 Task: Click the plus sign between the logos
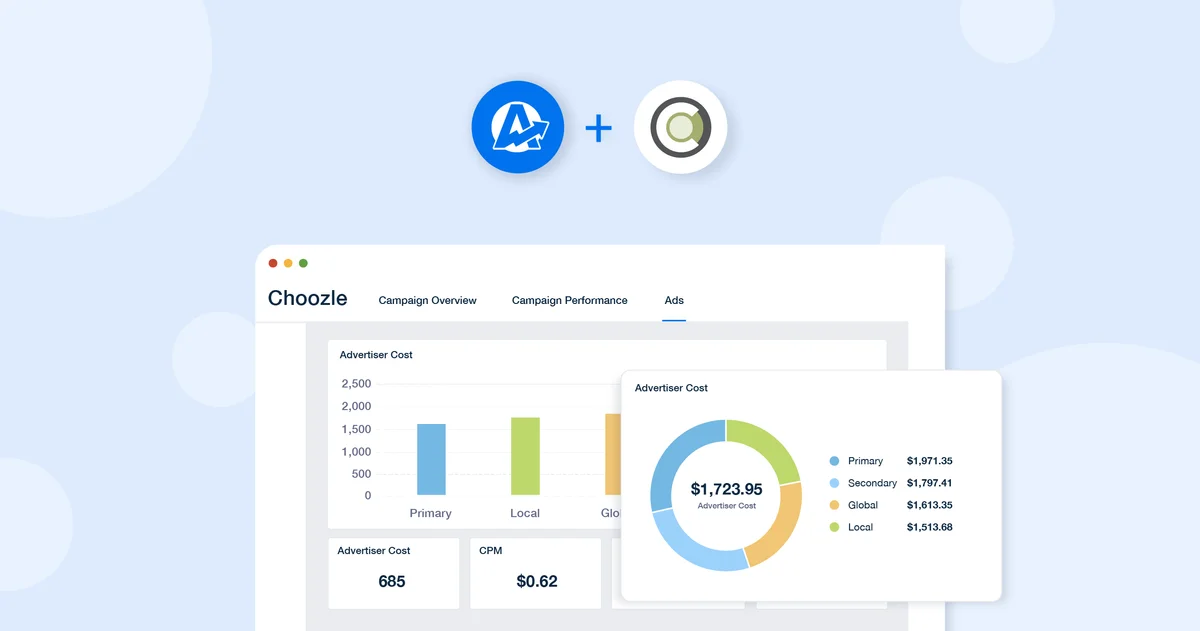[x=598, y=127]
